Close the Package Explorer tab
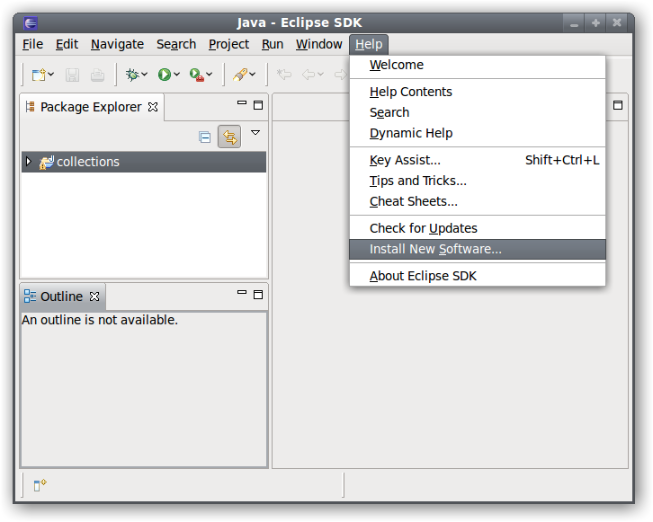653x522 pixels. (153, 107)
